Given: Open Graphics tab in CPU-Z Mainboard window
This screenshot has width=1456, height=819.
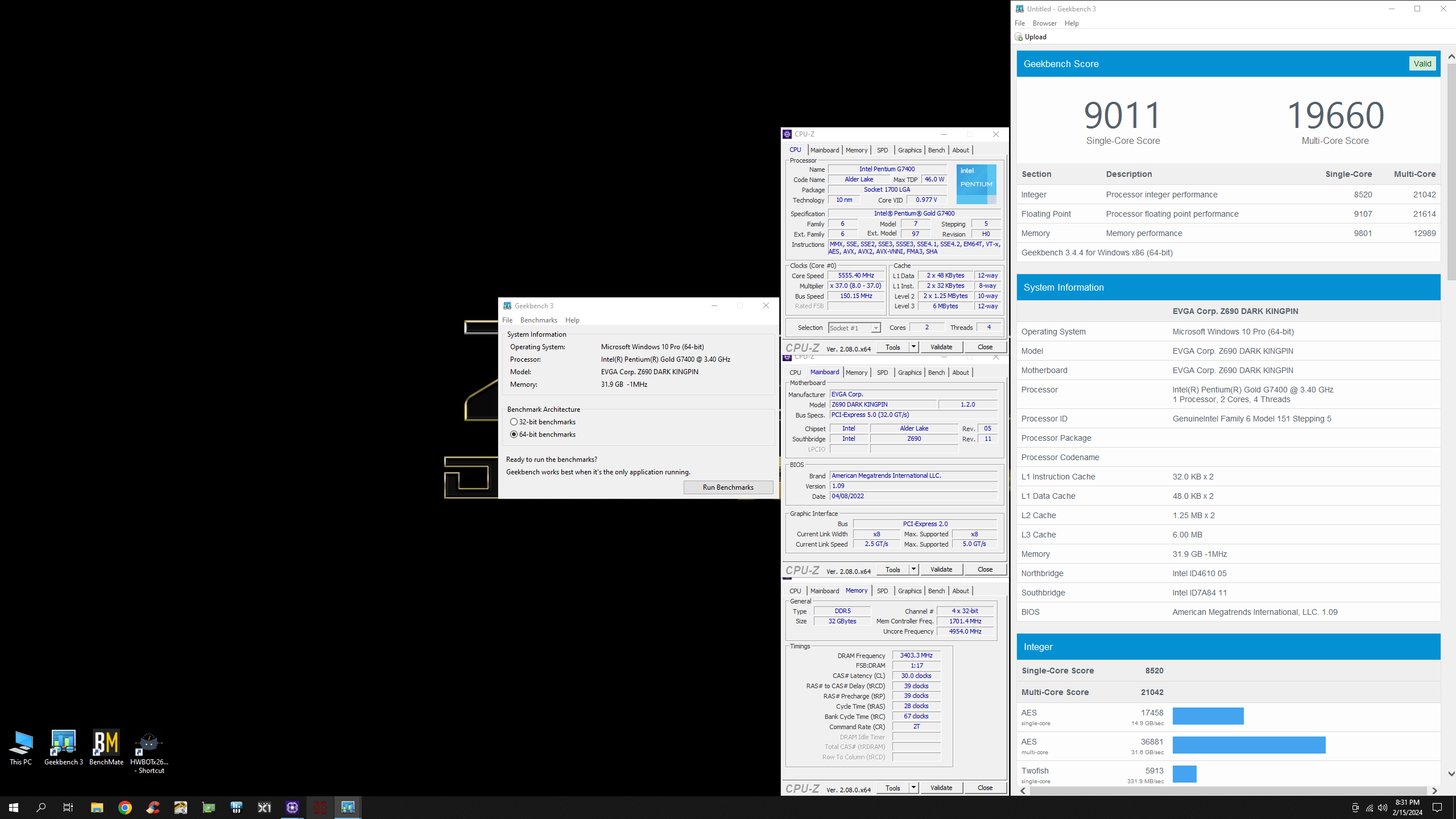Looking at the screenshot, I should point(909,373).
